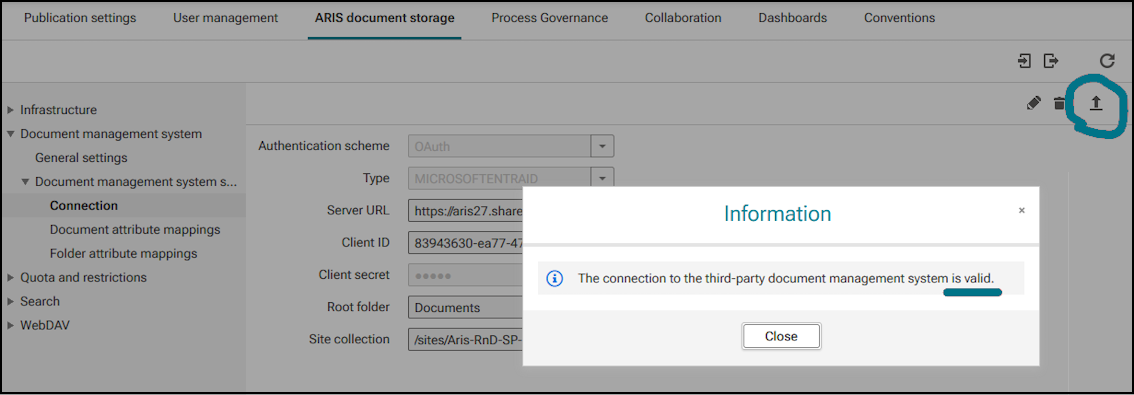
Task: Click the Server URL input field
Action: (466, 211)
